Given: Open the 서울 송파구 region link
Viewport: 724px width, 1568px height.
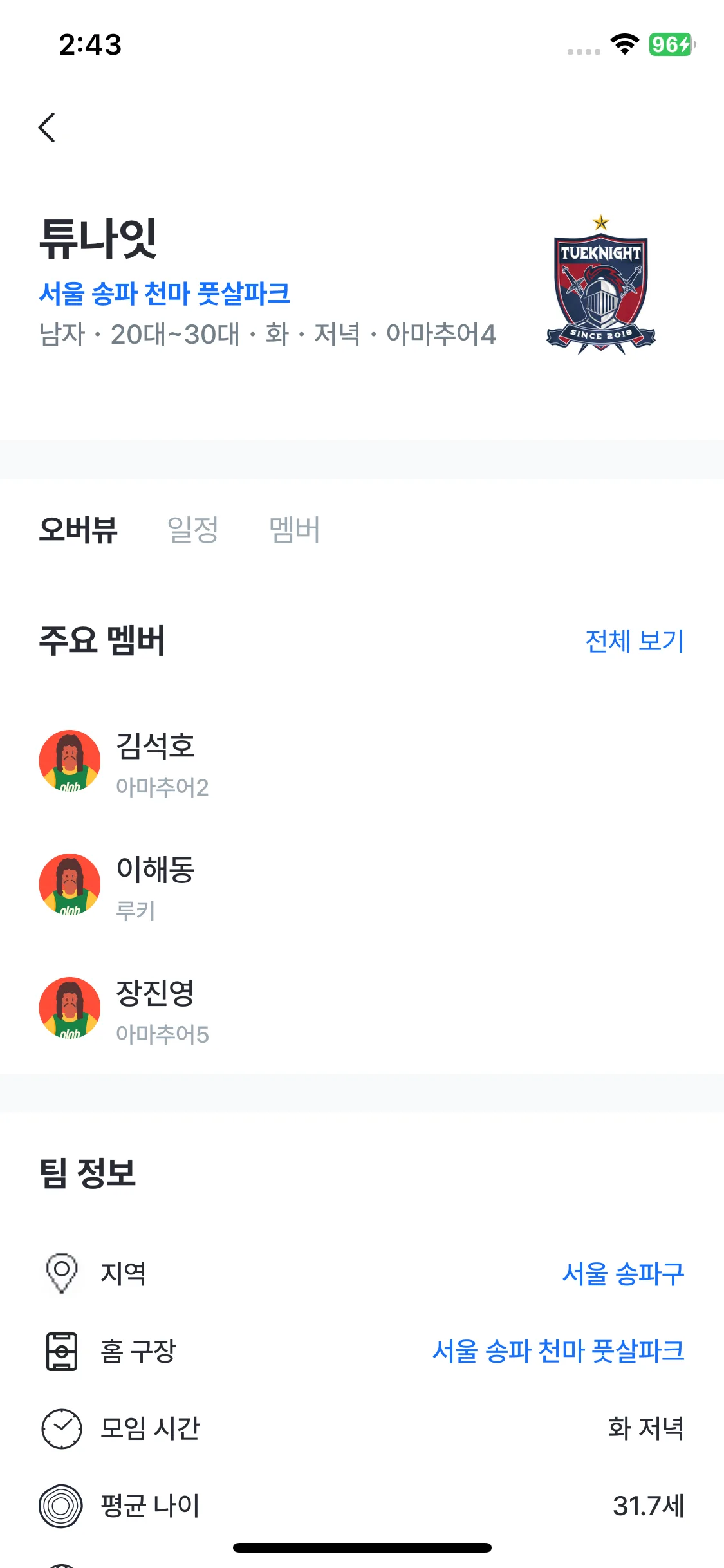Looking at the screenshot, I should click(x=622, y=1274).
